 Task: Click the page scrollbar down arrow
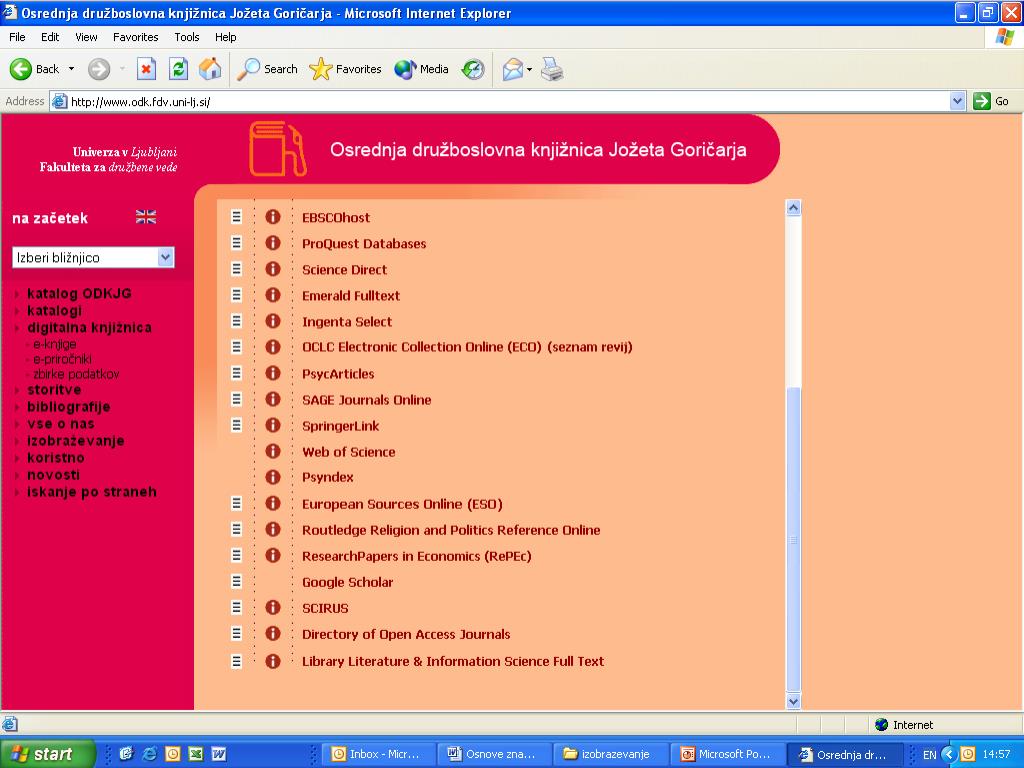coord(793,701)
